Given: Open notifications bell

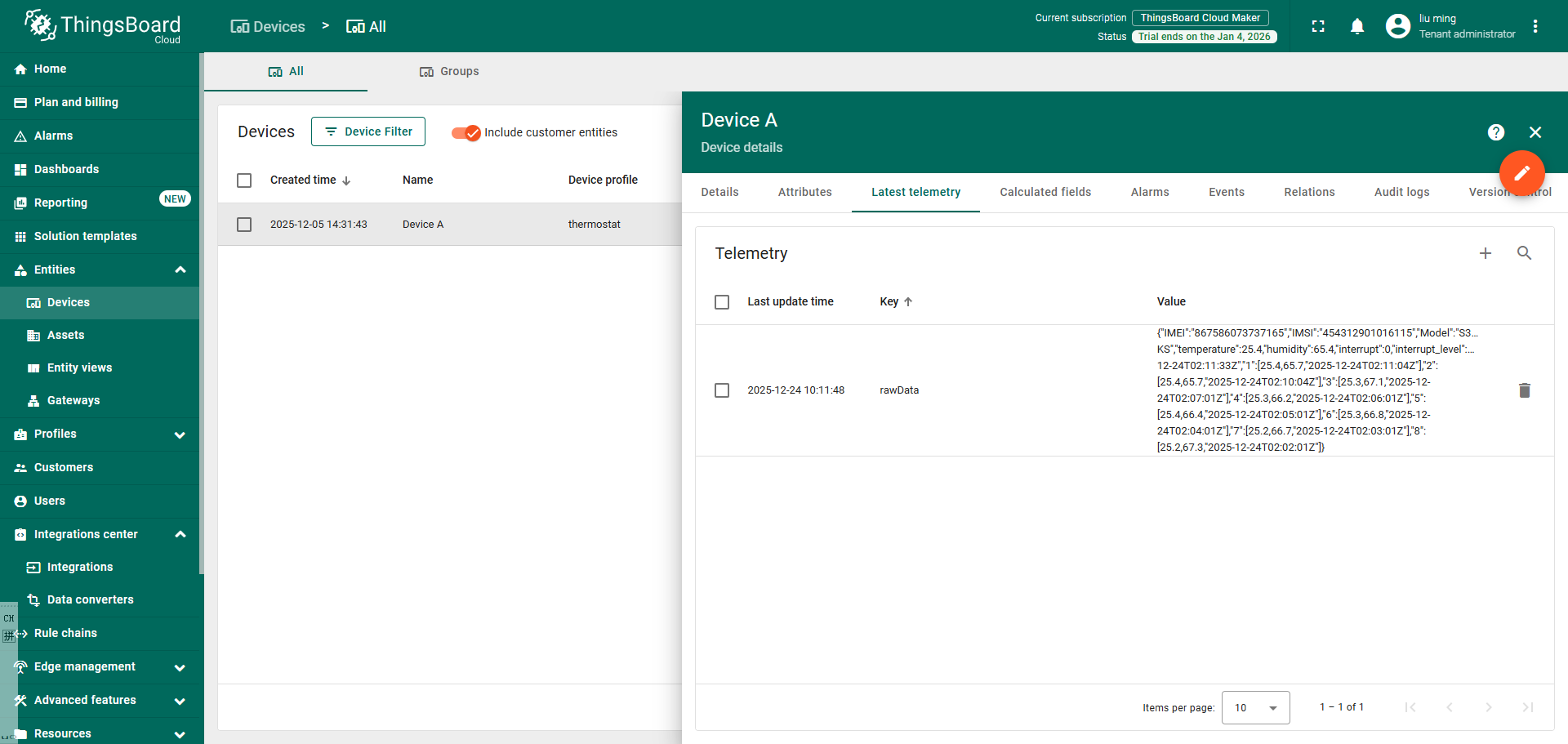Looking at the screenshot, I should tap(1357, 26).
